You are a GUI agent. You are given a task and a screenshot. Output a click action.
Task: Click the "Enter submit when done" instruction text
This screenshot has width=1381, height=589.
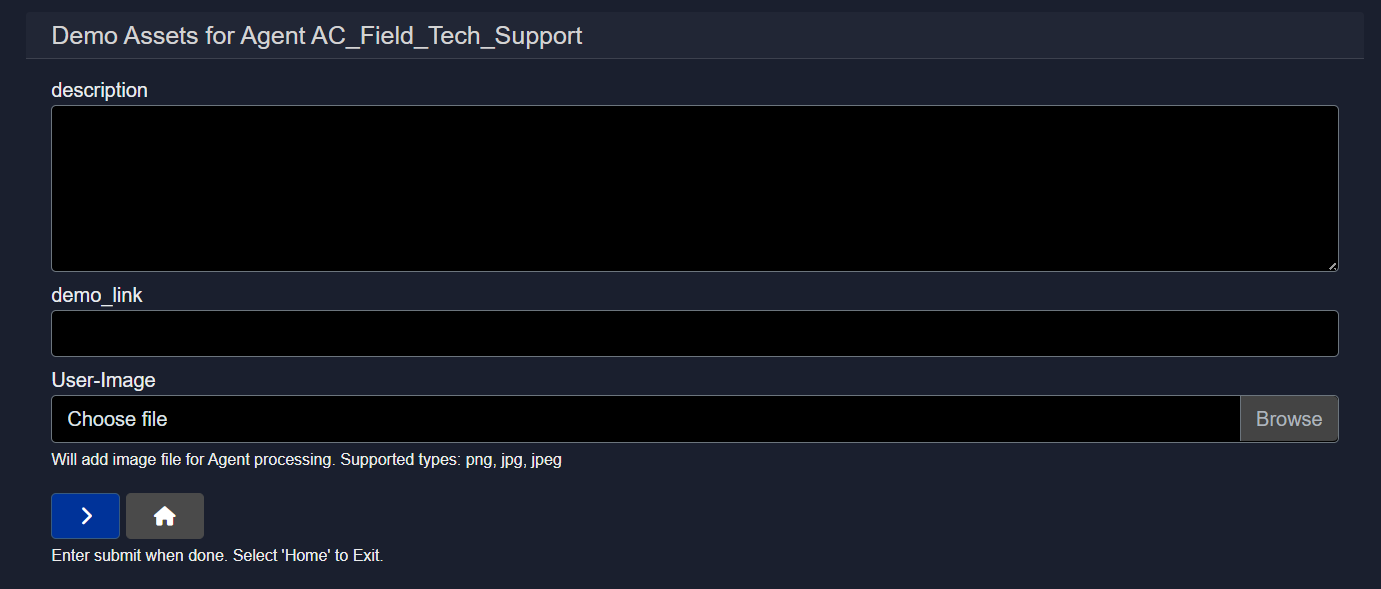tap(217, 555)
